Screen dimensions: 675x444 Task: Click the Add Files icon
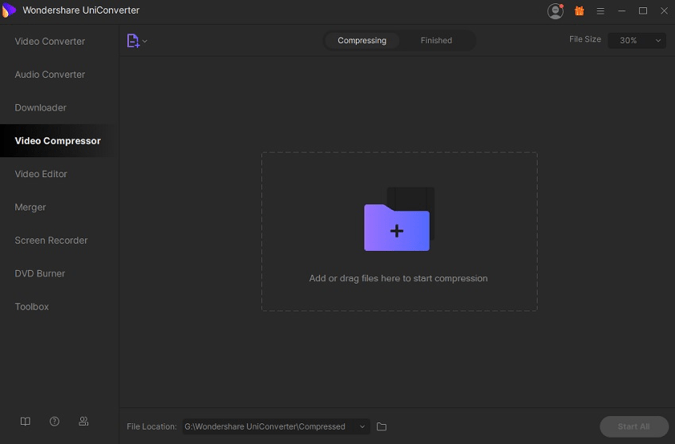[x=133, y=41]
